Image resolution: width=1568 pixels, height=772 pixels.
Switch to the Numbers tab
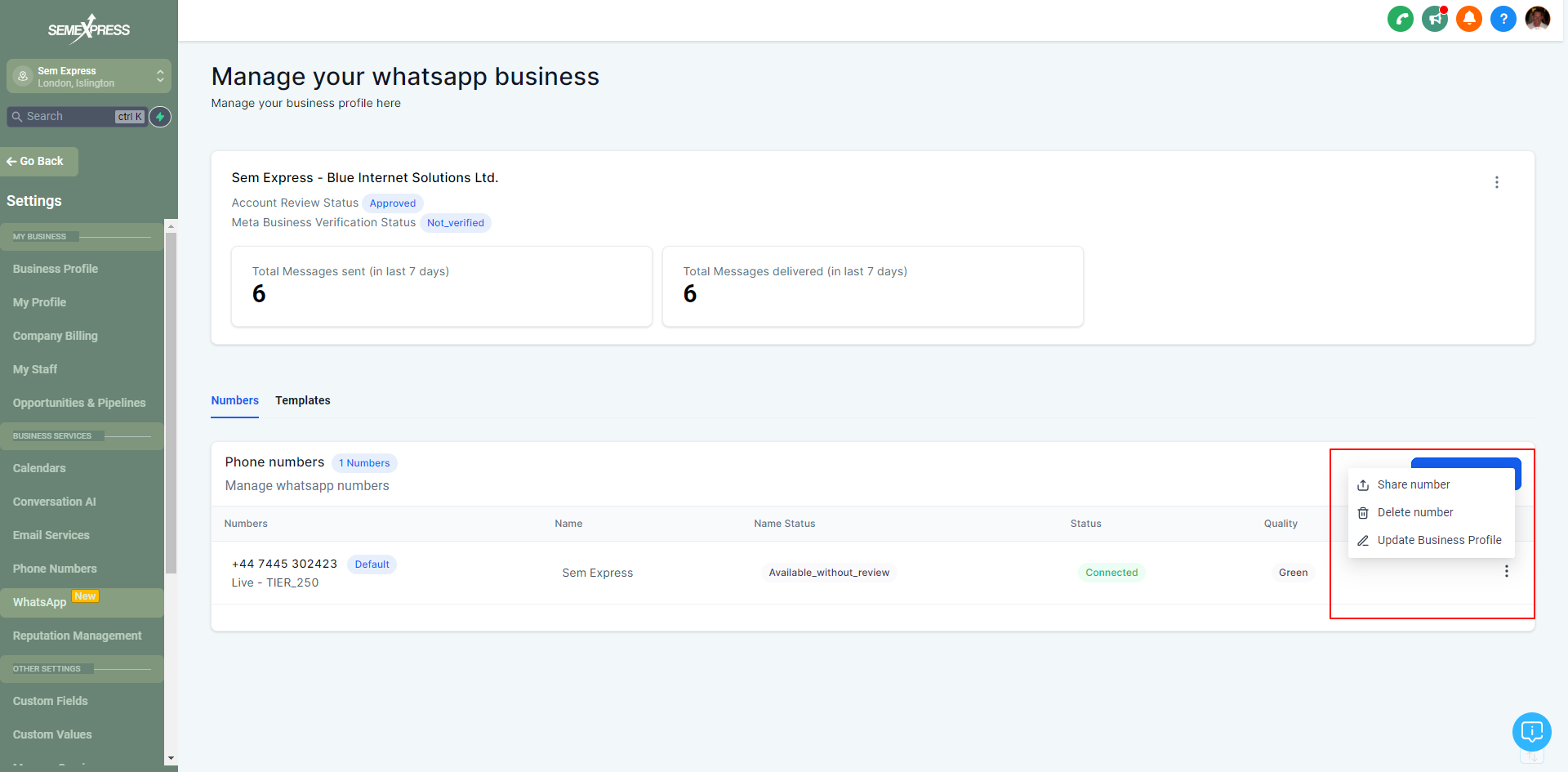[235, 400]
